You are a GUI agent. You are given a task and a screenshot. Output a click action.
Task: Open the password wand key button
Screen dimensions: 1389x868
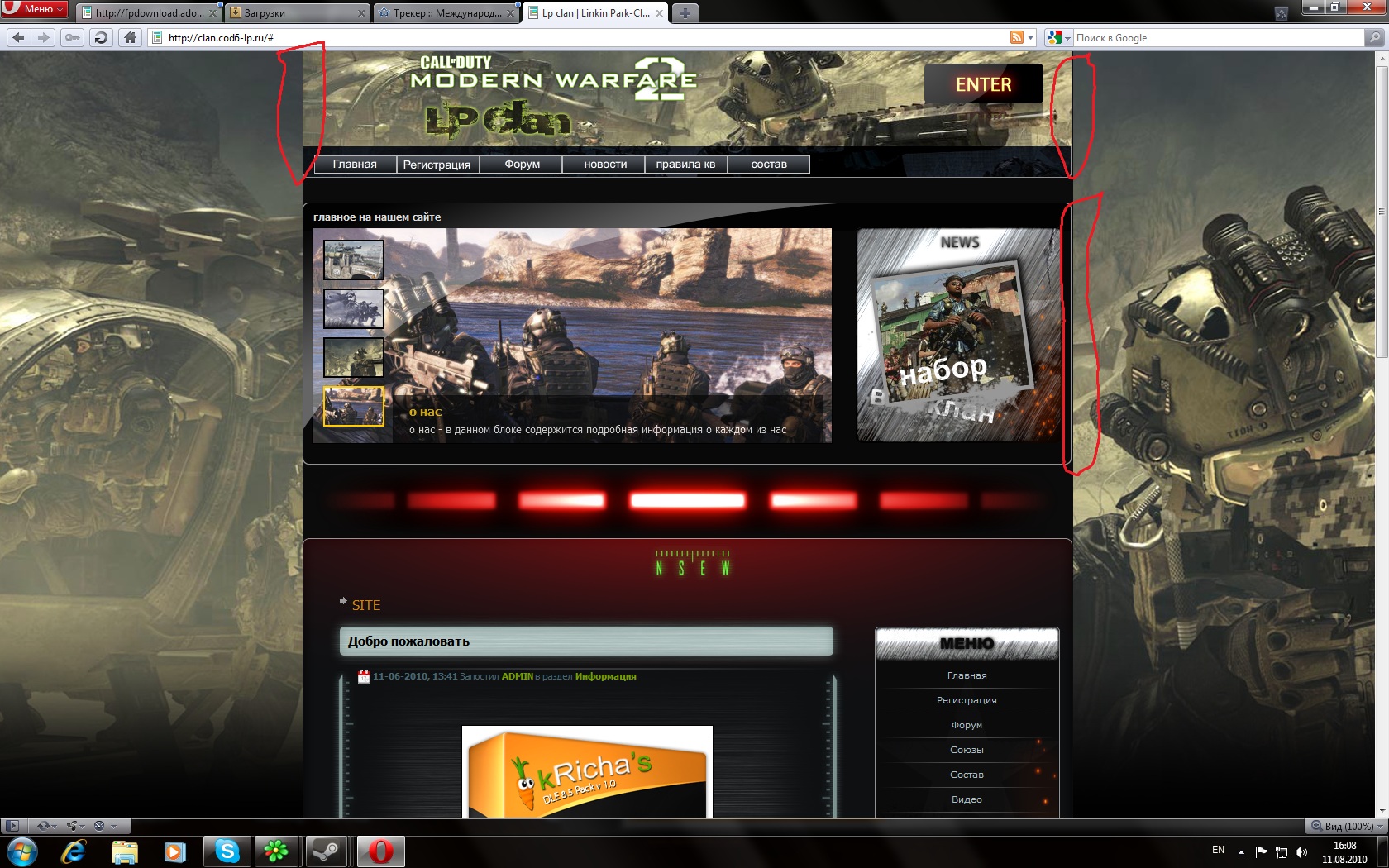coord(73,37)
